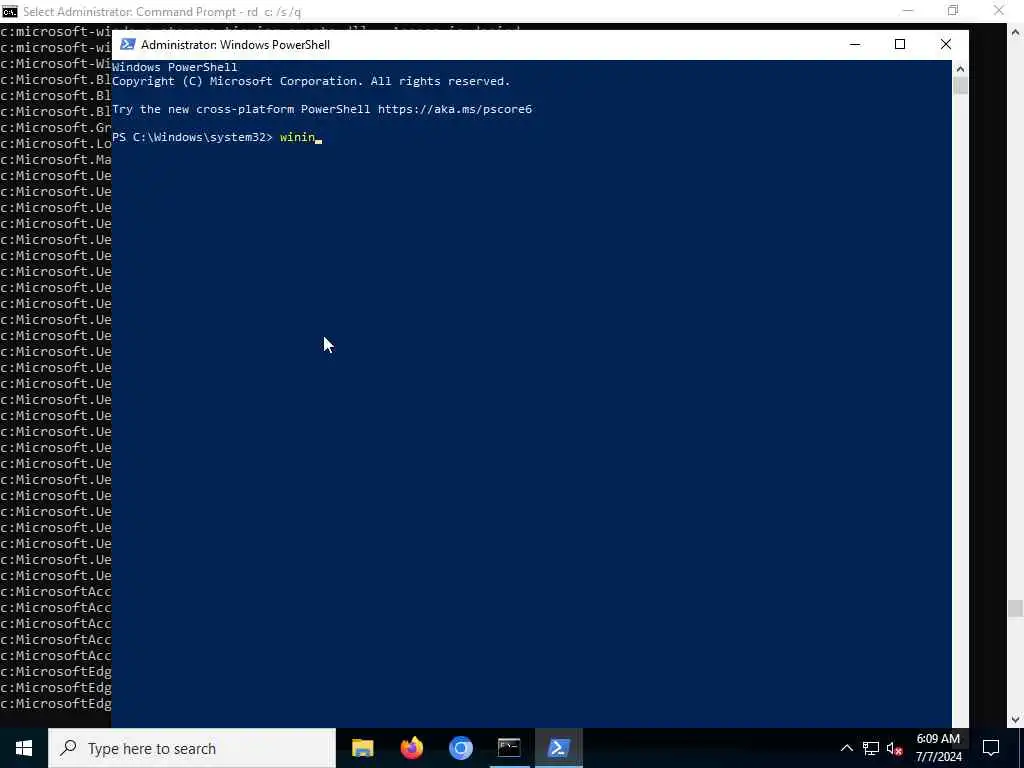Screen dimensions: 1024x768
Task: Click the PowerShell scrollbar thumb
Action: coord(960,86)
